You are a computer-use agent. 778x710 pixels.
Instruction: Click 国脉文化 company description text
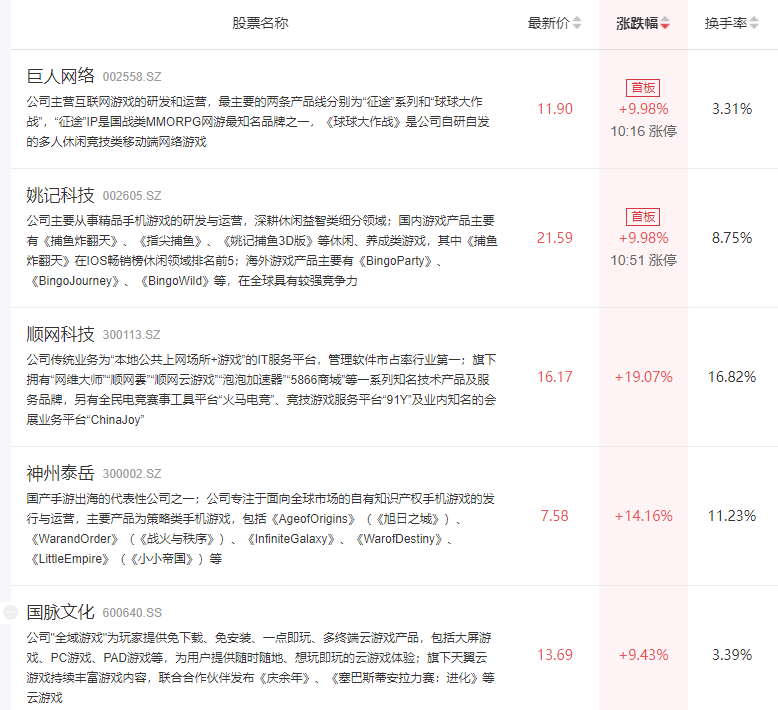pos(260,667)
